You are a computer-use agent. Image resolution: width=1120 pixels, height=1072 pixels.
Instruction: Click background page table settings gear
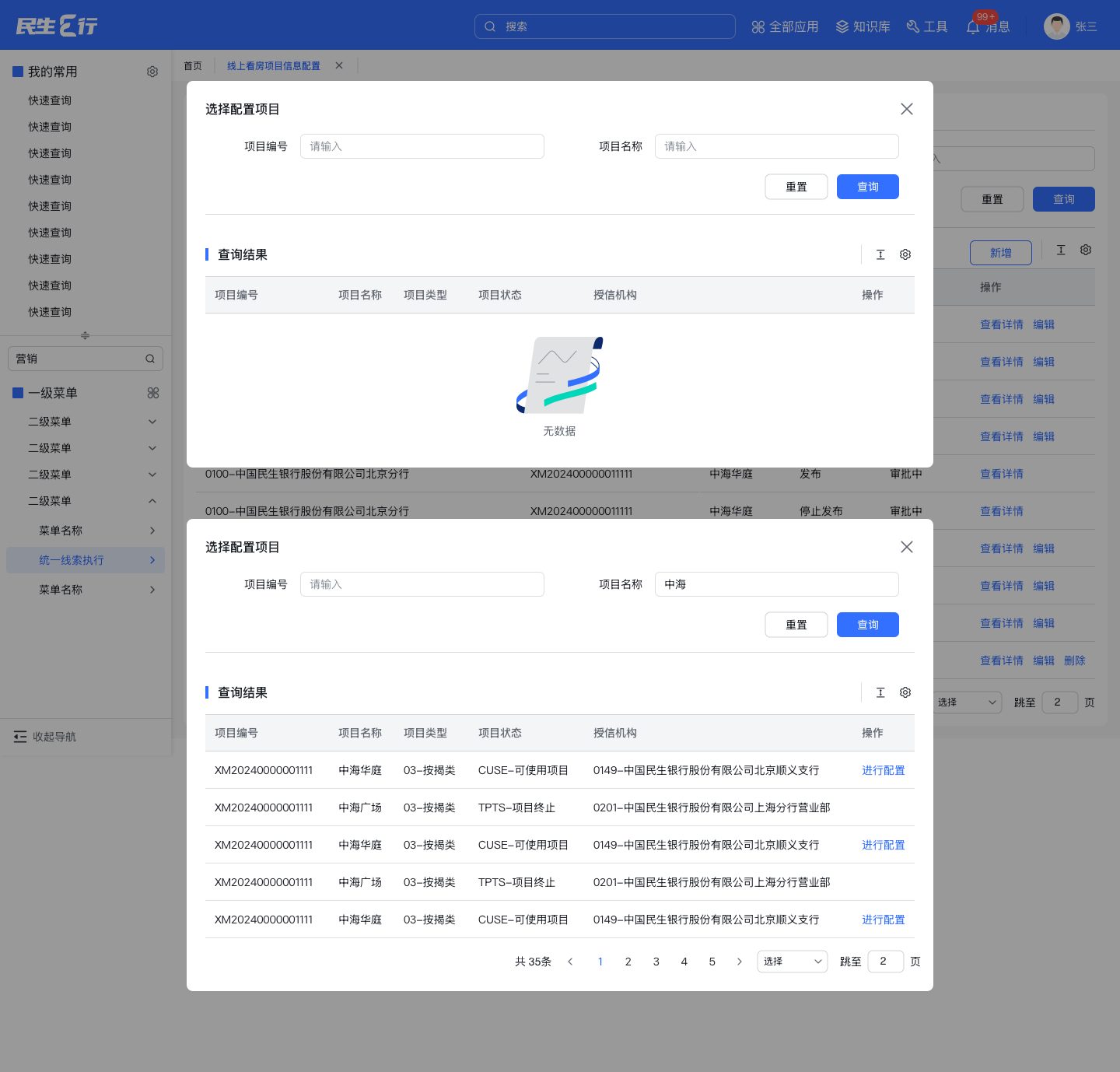click(1086, 250)
